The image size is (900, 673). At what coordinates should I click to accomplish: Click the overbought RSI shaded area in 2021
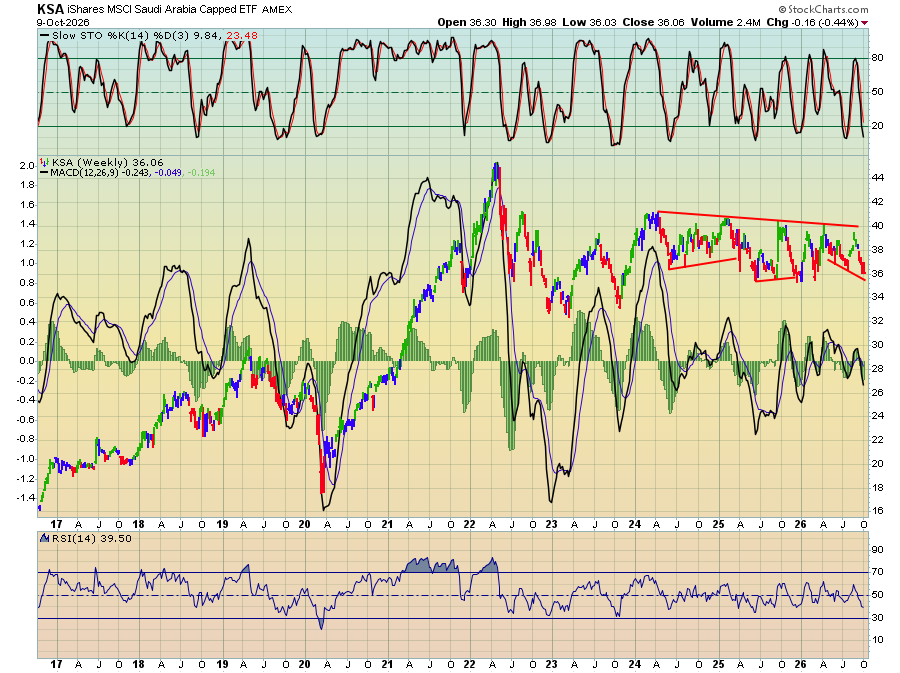tap(431, 565)
